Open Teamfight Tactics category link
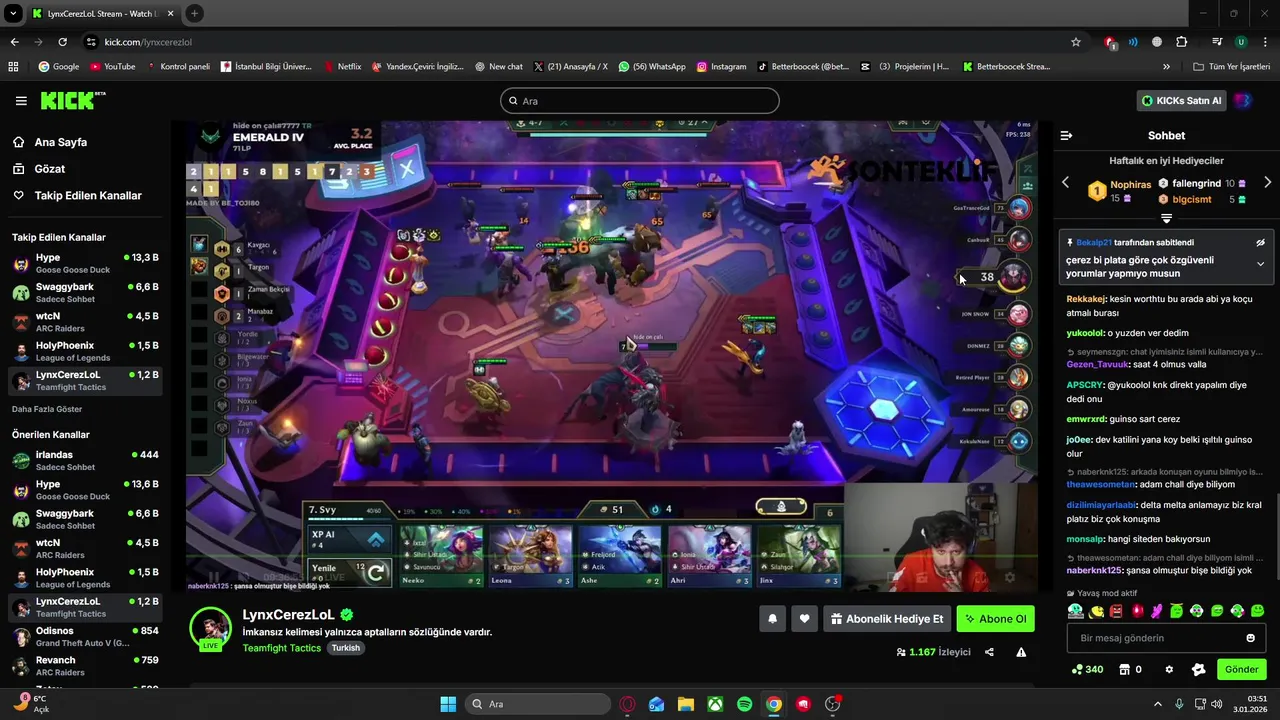 pos(282,648)
